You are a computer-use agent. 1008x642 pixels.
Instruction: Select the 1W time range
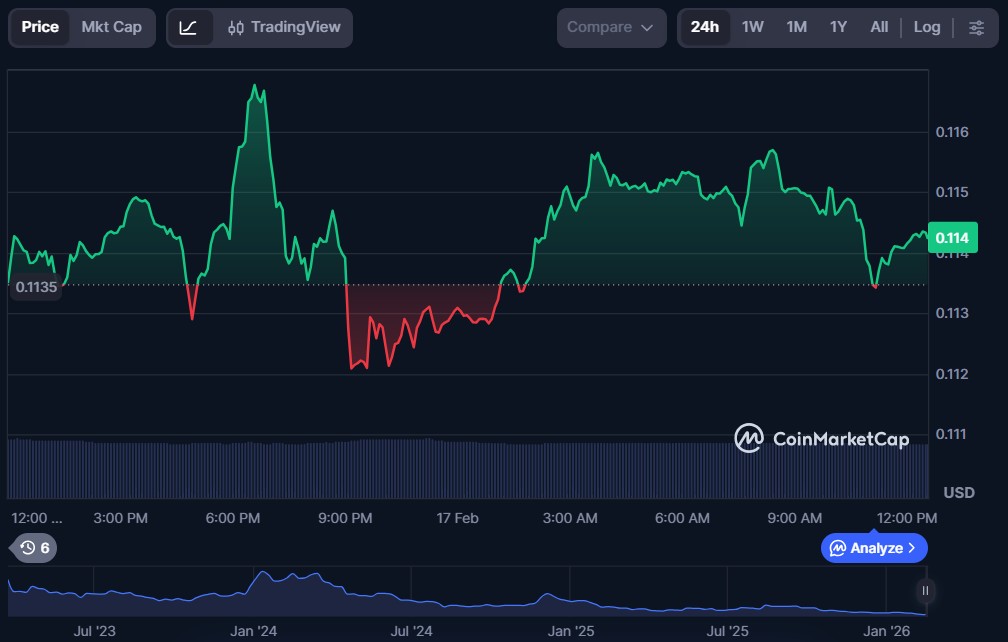(x=752, y=27)
